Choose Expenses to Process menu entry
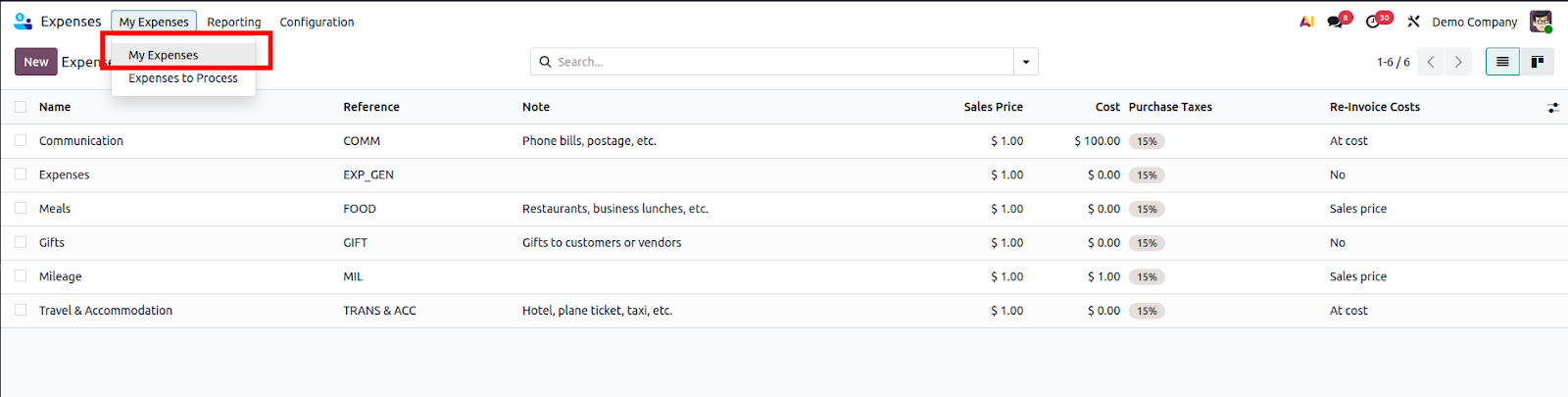The image size is (1568, 397). [x=183, y=78]
